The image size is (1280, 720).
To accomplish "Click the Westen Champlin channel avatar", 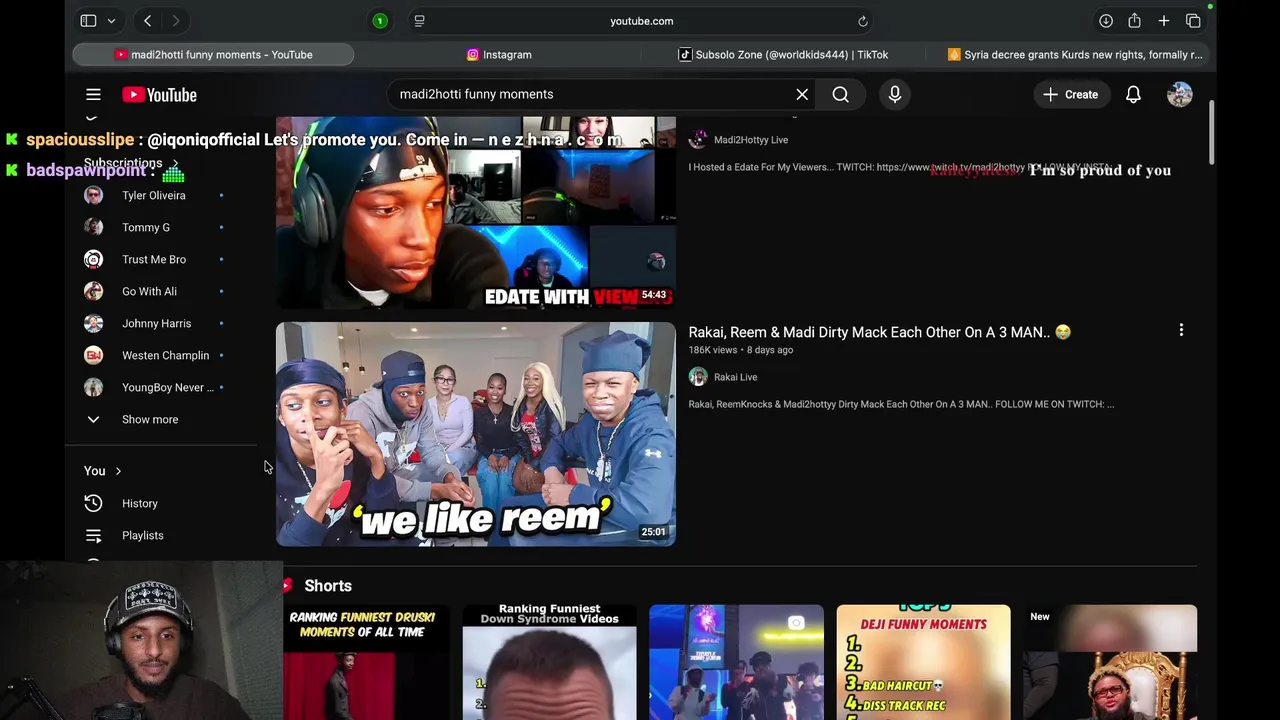I will (93, 355).
